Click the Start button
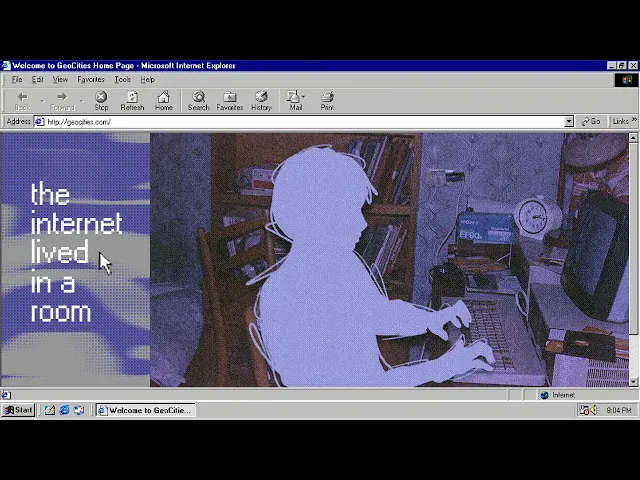Viewport: 640px width, 480px height. pyautogui.click(x=18, y=410)
